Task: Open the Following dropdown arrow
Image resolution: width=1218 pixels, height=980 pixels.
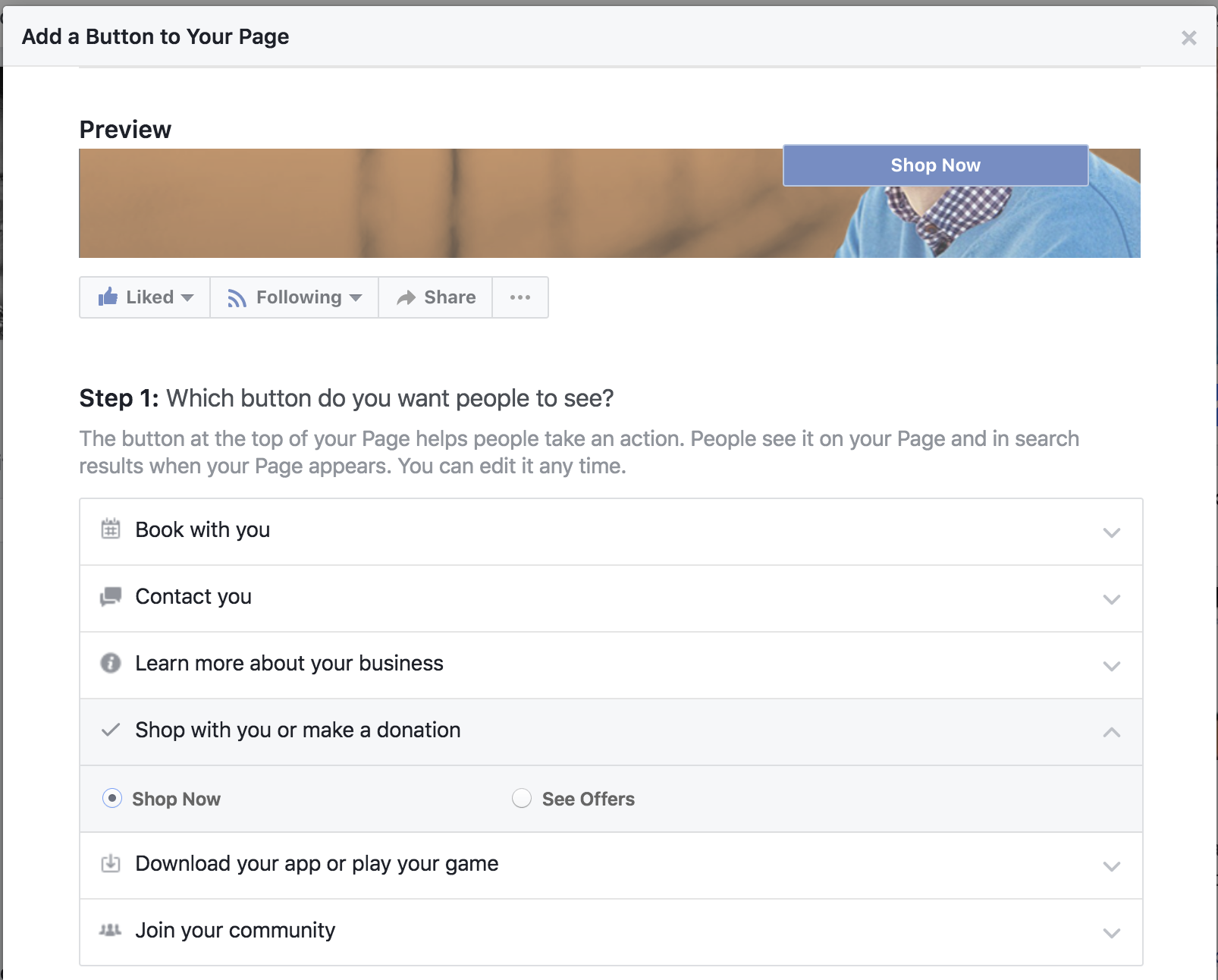Action: pos(356,298)
